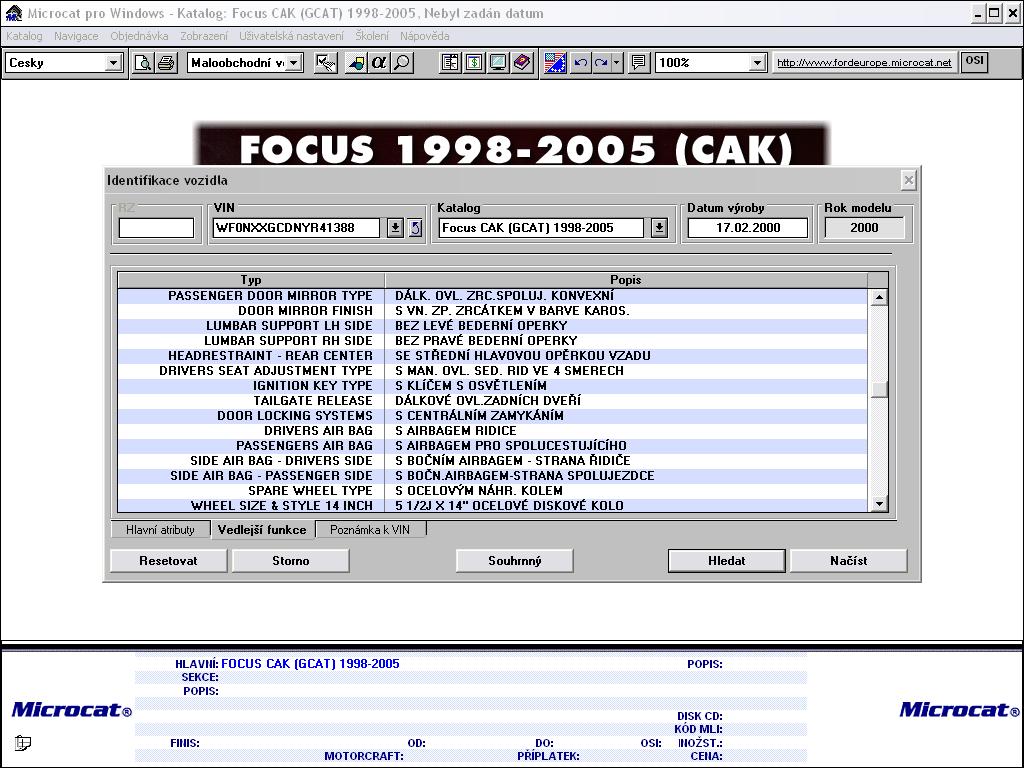Open the fordeurope.microcat.net link

(x=864, y=63)
